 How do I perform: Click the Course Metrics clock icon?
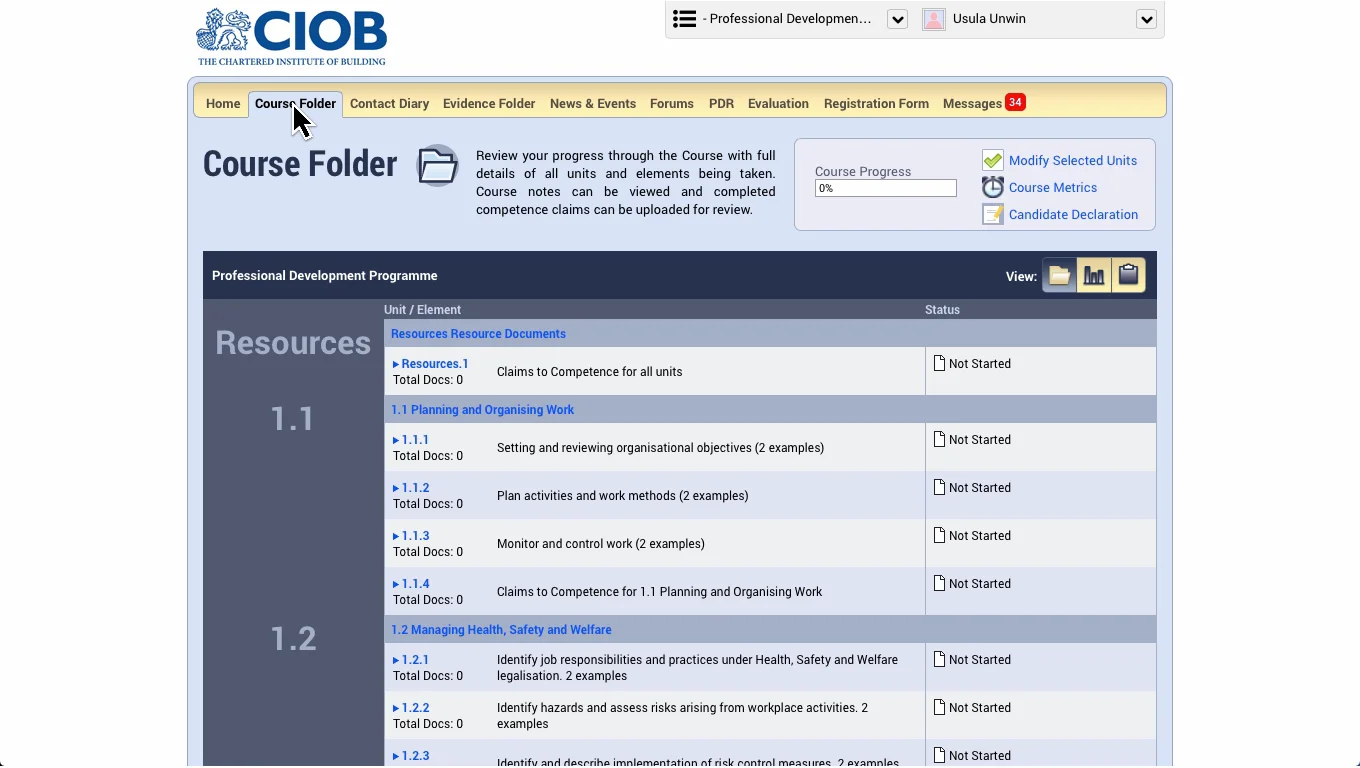[x=993, y=187]
